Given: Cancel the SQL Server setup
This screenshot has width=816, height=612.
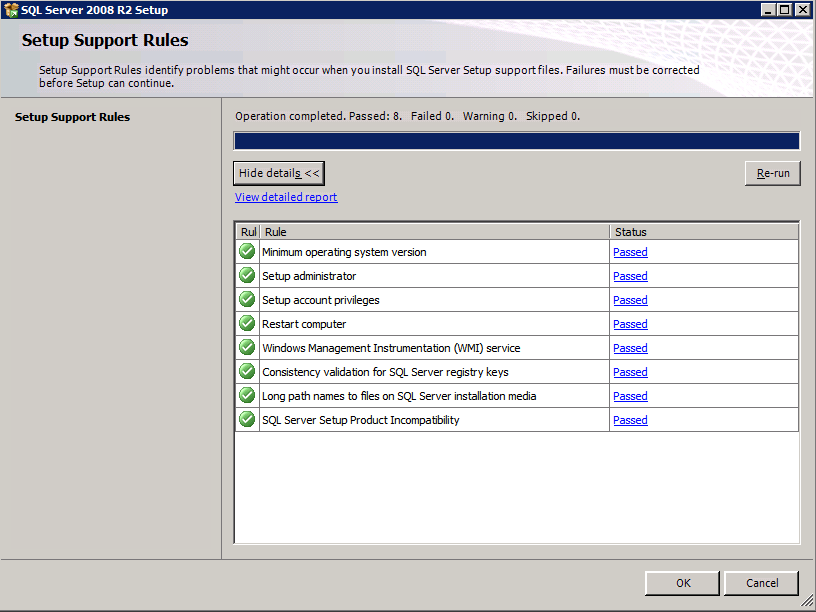Looking at the screenshot, I should [762, 583].
